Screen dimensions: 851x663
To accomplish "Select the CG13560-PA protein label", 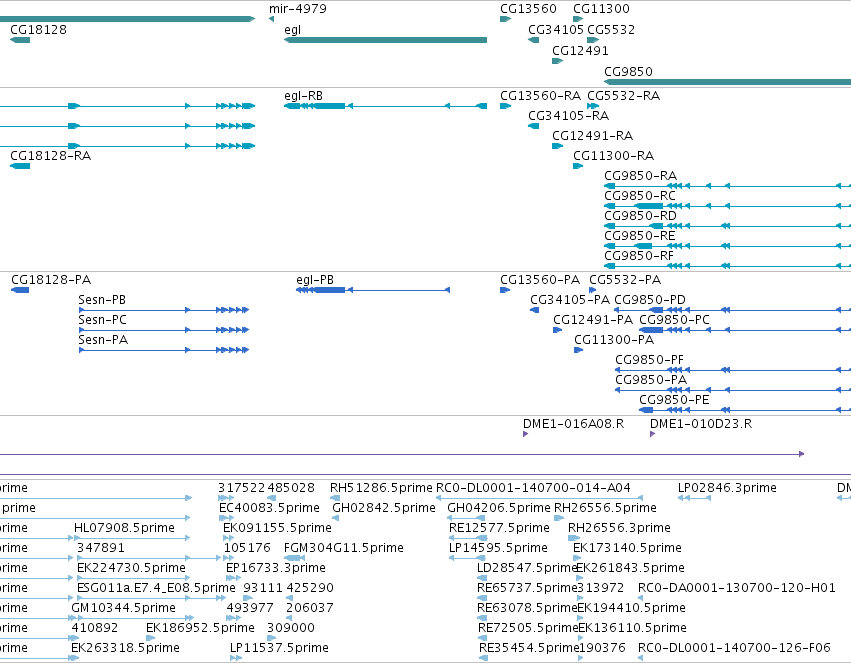I will 540,280.
